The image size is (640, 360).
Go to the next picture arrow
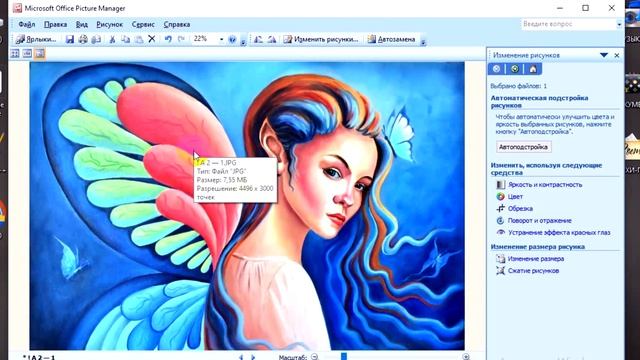[253, 357]
